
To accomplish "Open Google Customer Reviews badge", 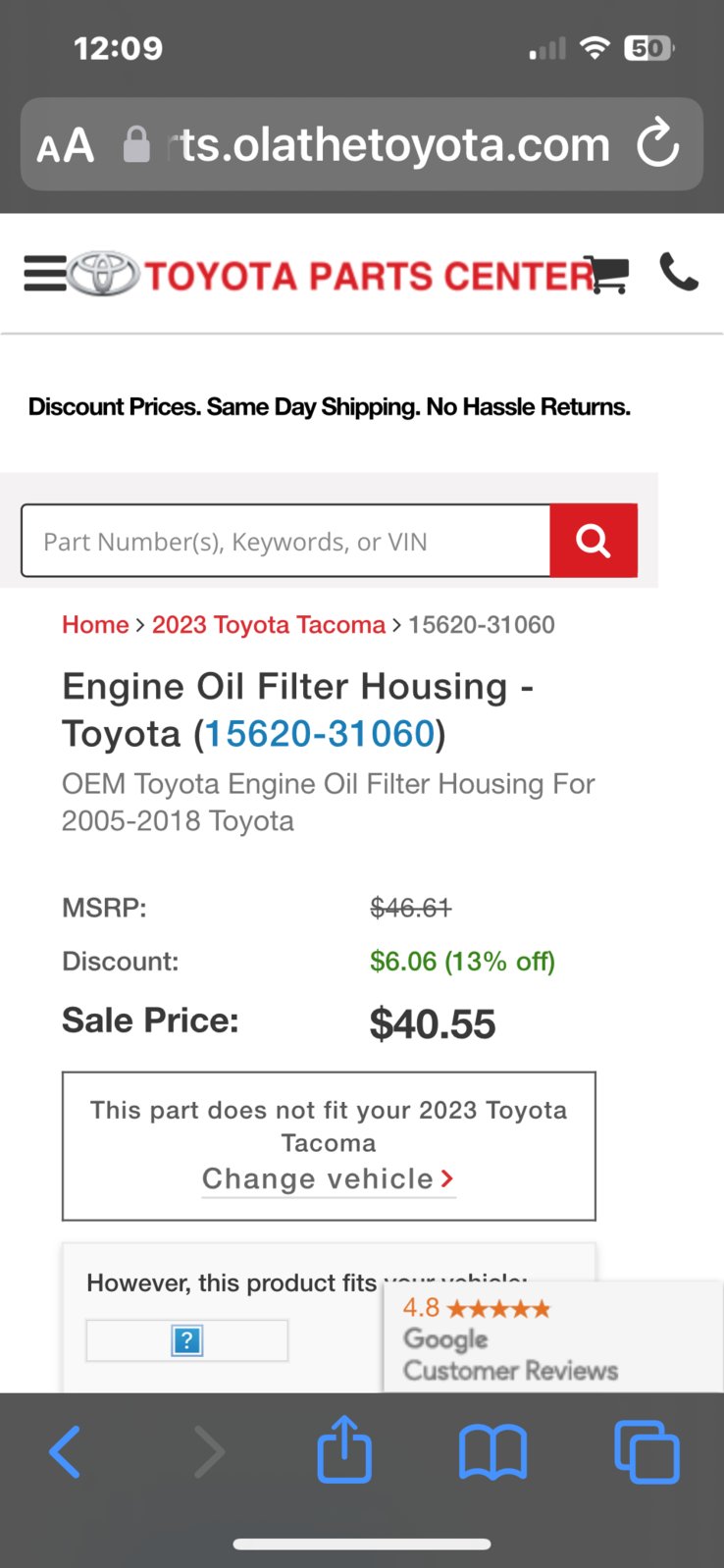I will point(553,1336).
